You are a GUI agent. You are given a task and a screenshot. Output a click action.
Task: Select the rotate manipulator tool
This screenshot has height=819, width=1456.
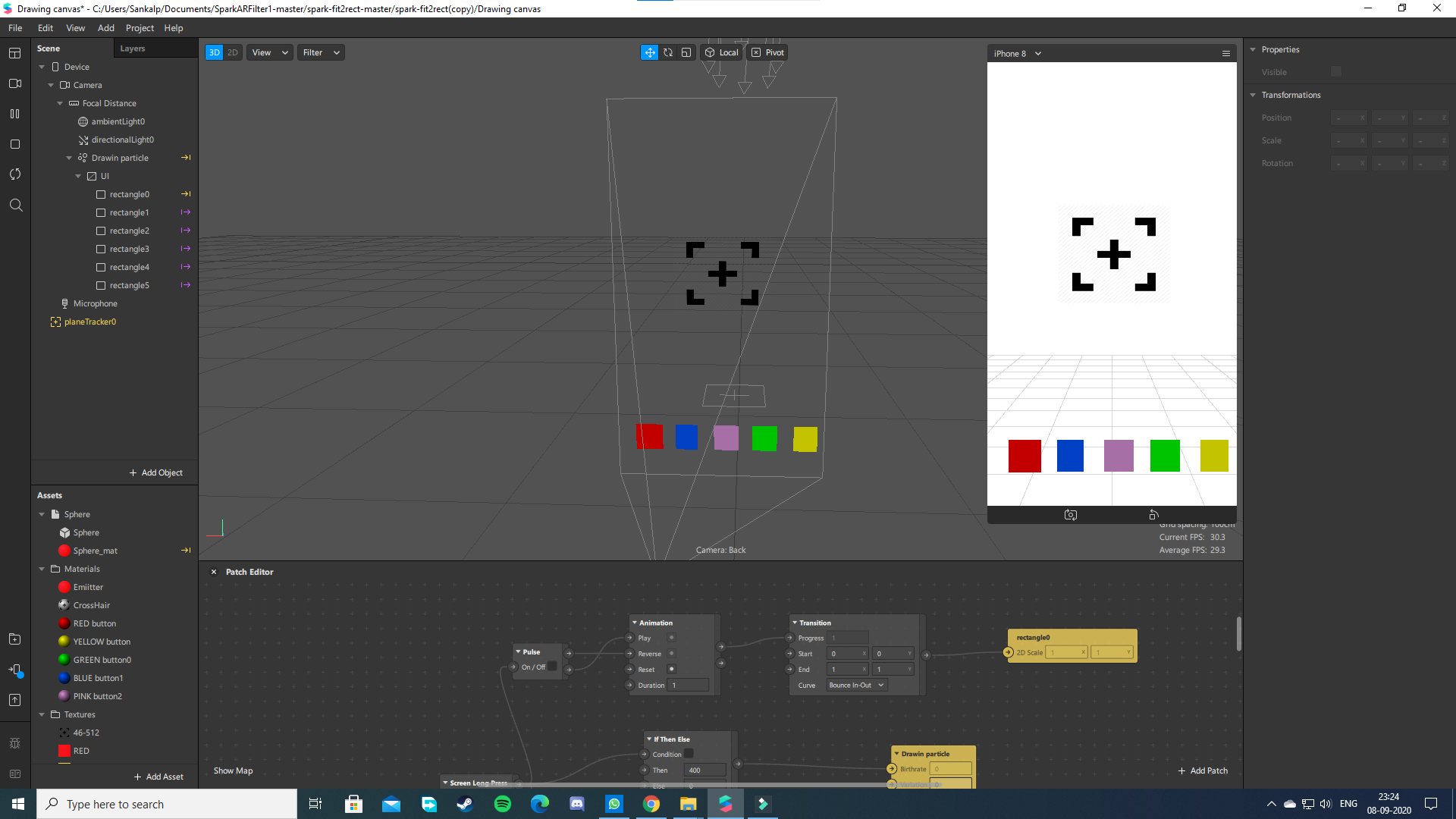[668, 52]
